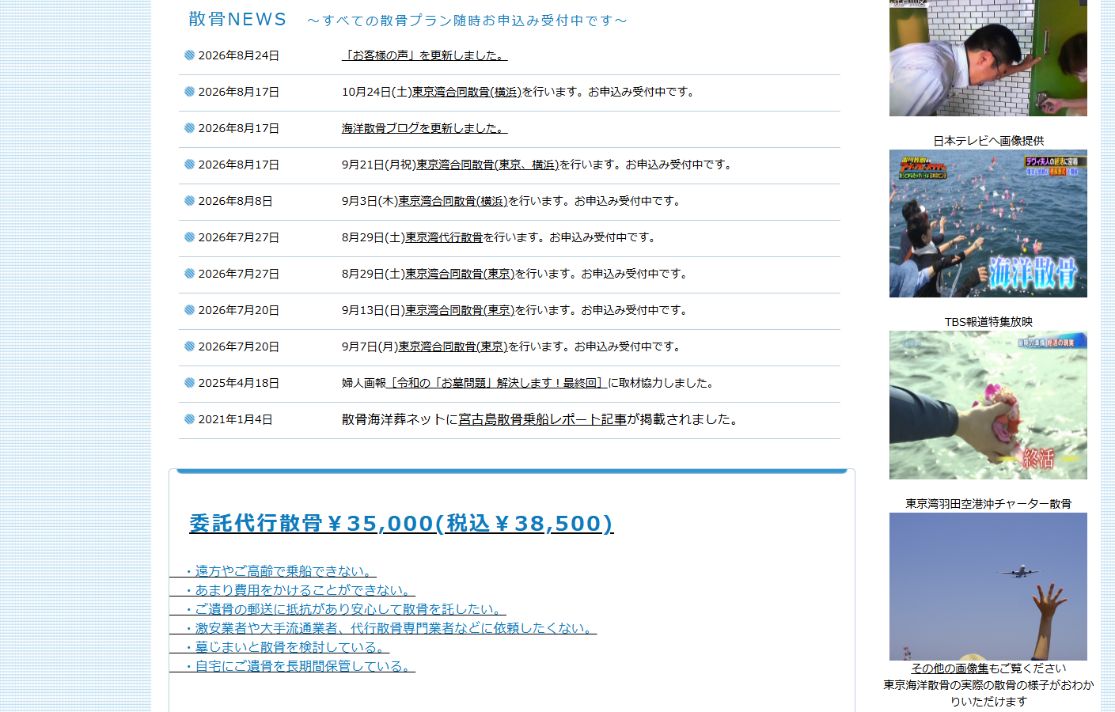View the top sidebar photo of man bowing
1115x712 pixels.
coord(988,58)
